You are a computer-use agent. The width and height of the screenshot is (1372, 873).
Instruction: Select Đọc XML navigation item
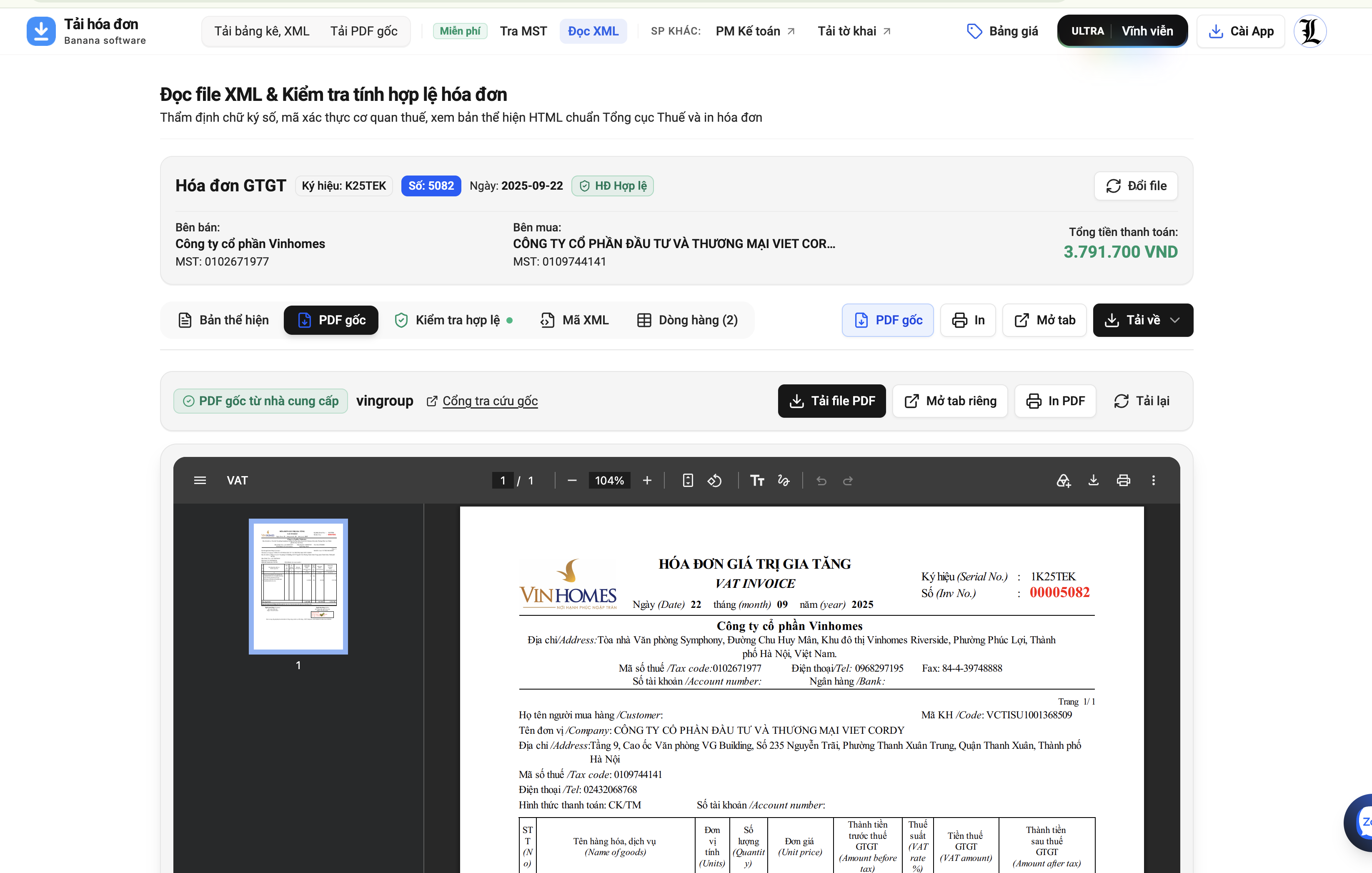pos(593,31)
